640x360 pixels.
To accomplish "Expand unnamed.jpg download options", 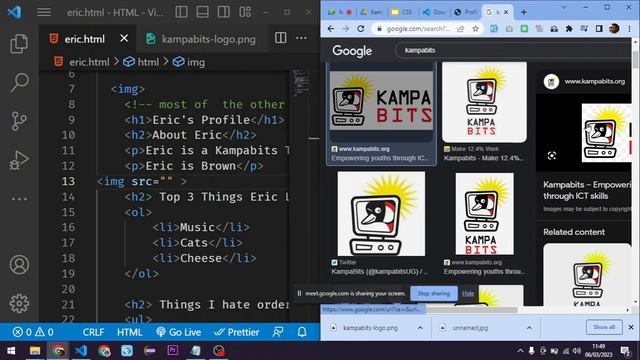I will 529,328.
